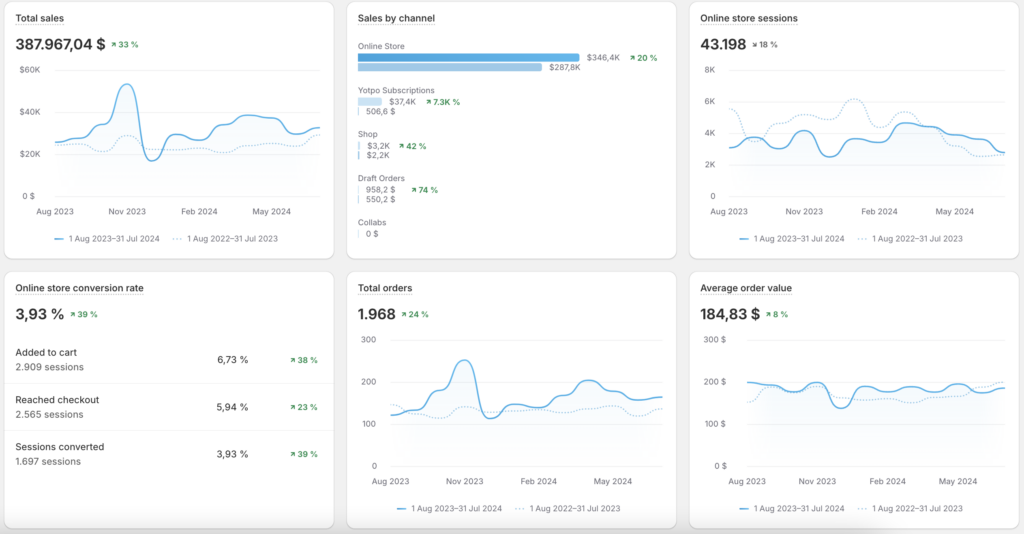
Task: Open the Total sales report title
Action: tap(40, 18)
